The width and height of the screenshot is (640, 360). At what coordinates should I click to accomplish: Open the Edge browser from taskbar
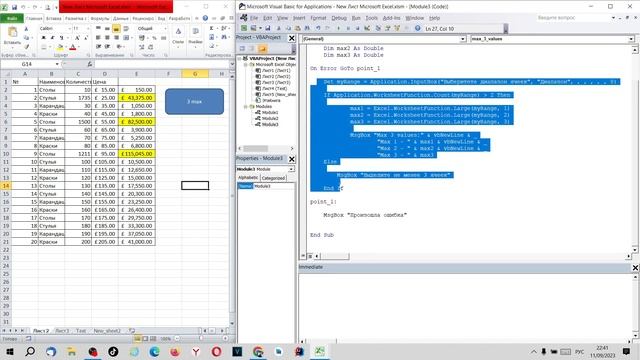pos(154,351)
